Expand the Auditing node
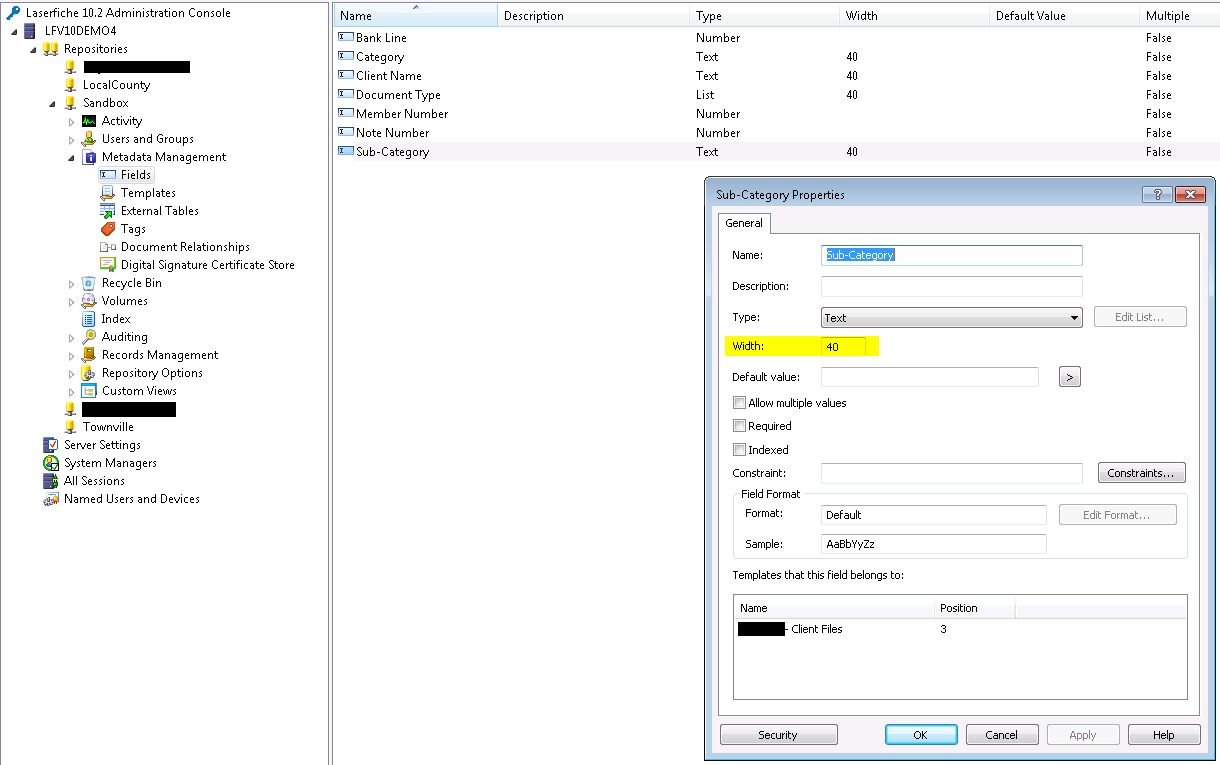 71,337
